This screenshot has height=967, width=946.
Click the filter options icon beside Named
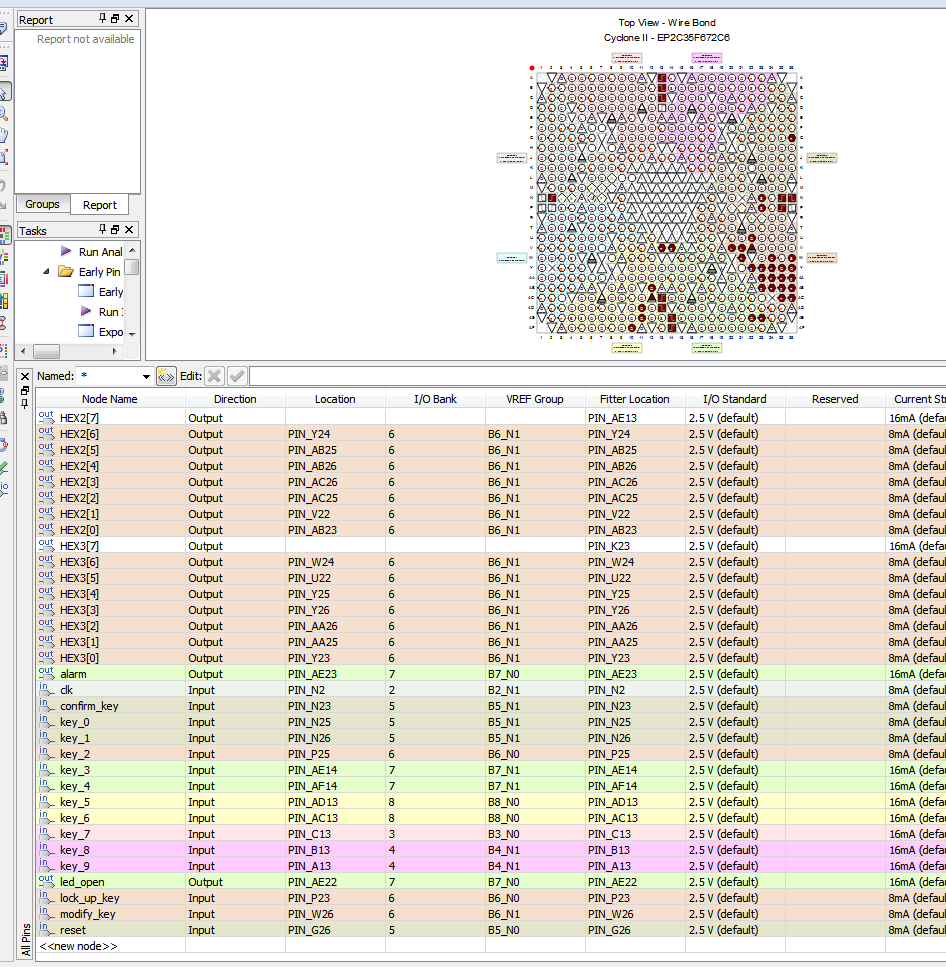166,376
